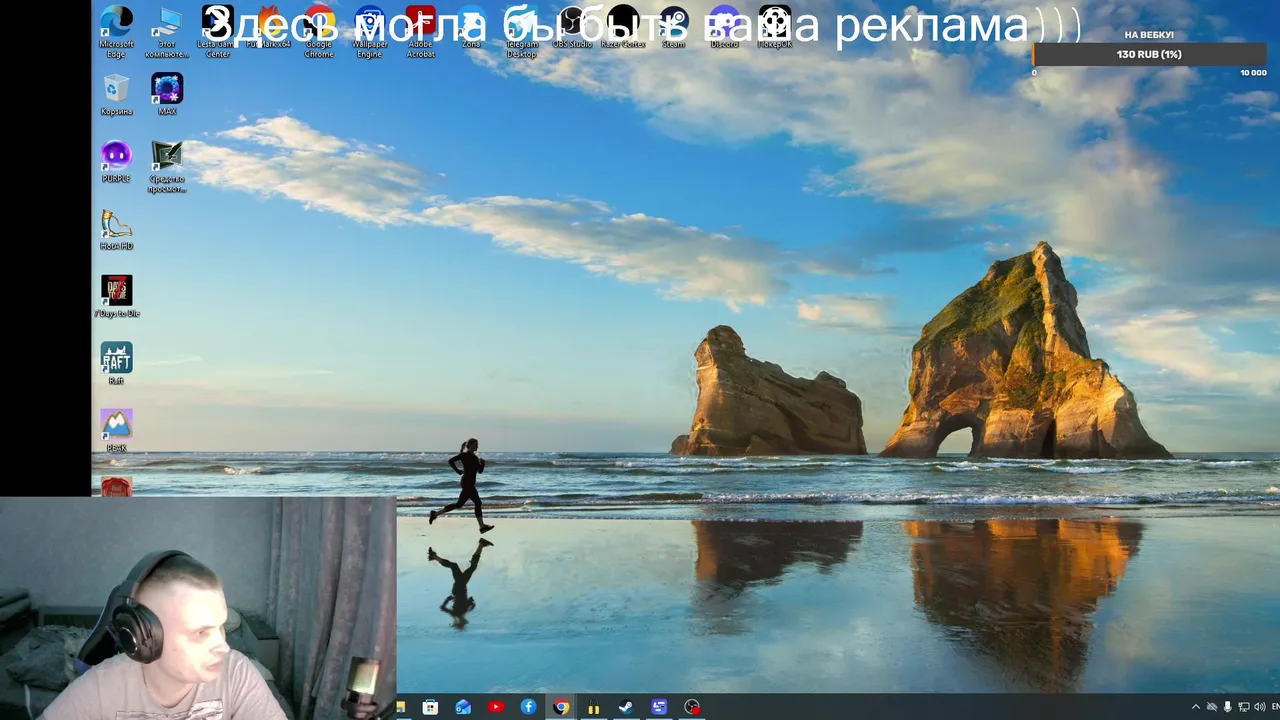Open Adobe Acrobat desktop shortcut
This screenshot has width=1280, height=720.
[421, 32]
